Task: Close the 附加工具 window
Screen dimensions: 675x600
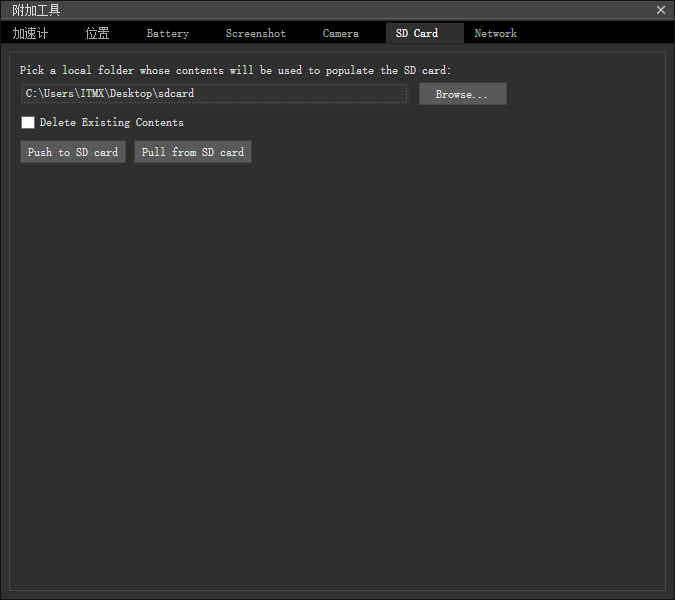Action: click(x=660, y=10)
